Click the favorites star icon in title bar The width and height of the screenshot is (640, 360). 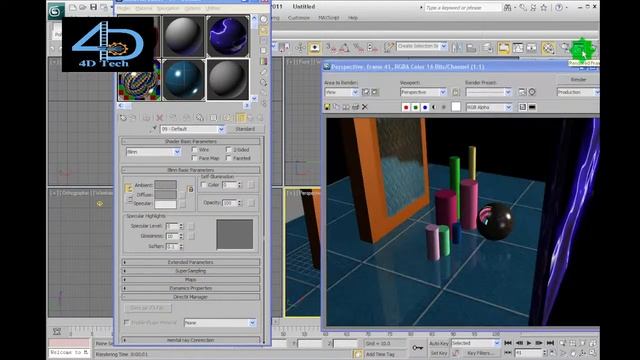click(544, 7)
